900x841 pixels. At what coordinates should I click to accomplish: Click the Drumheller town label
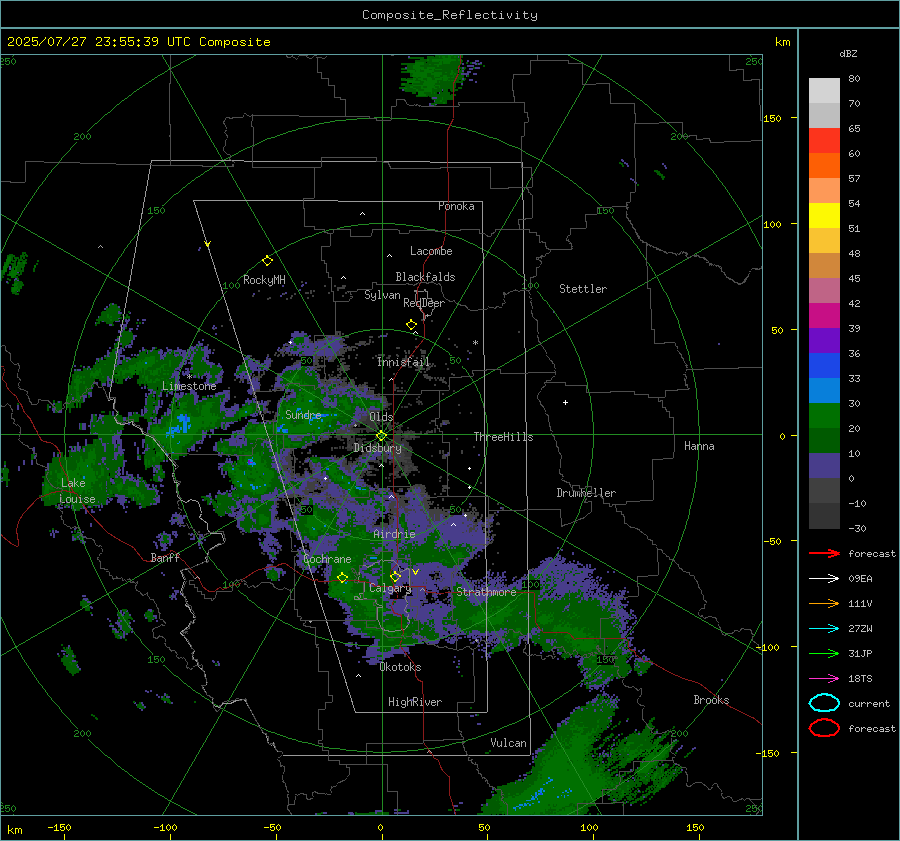click(x=586, y=493)
